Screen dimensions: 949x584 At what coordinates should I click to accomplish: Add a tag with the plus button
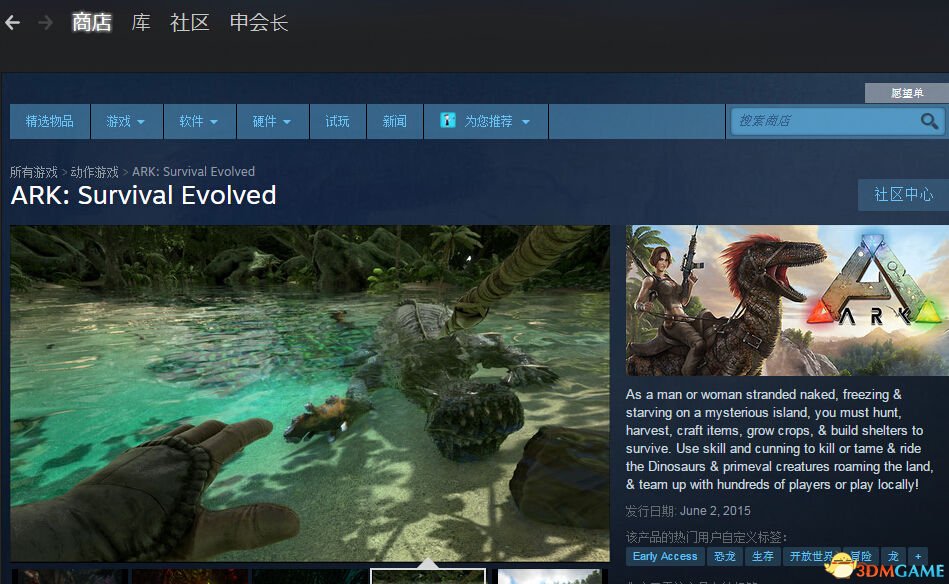pyautogui.click(x=918, y=556)
